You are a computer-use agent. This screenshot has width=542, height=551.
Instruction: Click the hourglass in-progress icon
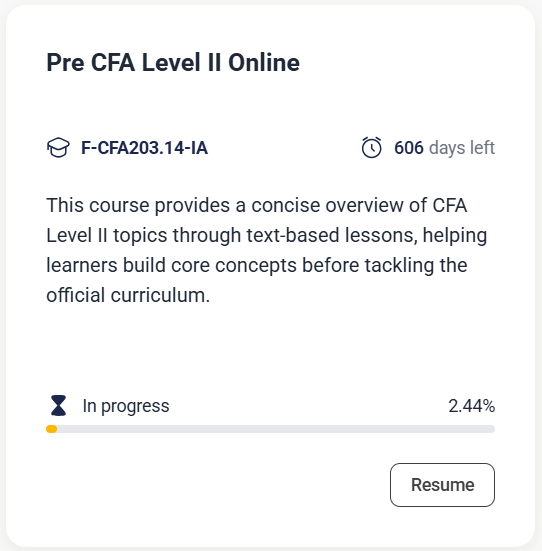[58, 406]
